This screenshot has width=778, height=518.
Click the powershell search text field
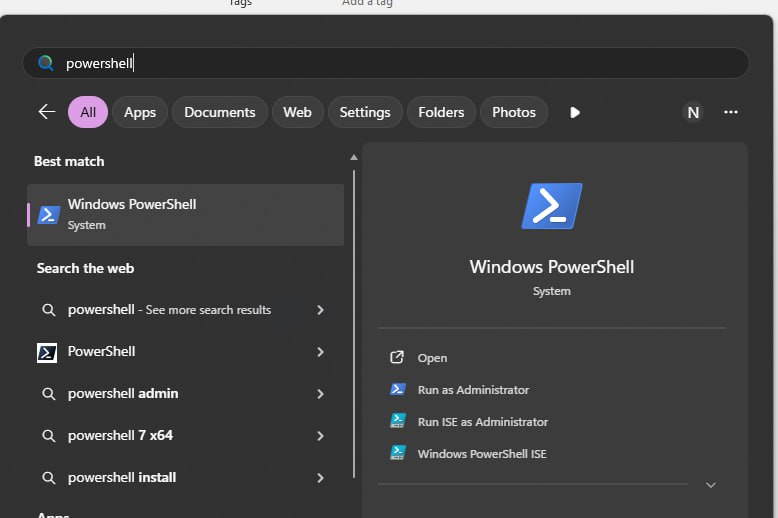pyautogui.click(x=386, y=63)
